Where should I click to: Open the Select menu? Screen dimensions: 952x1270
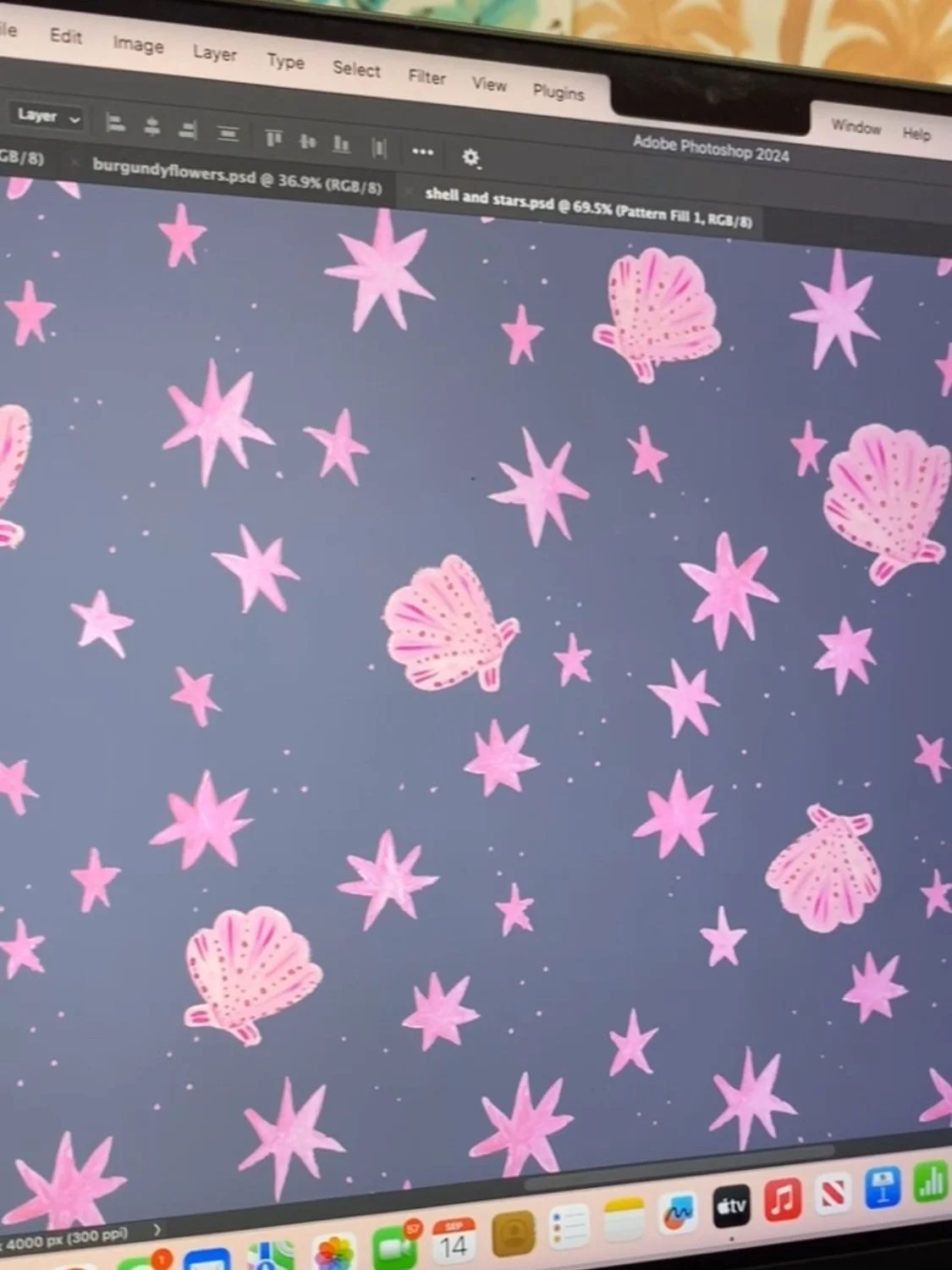pyautogui.click(x=356, y=69)
